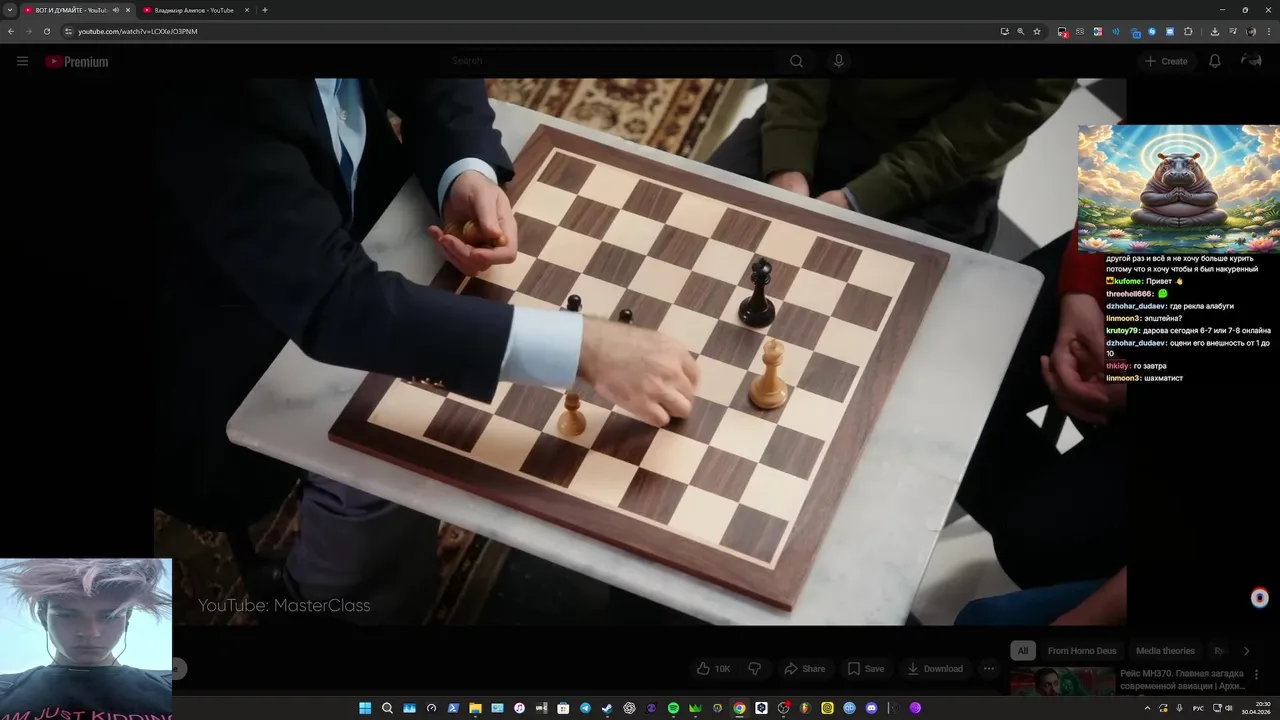Open Chrome downloads
This screenshot has height=720, width=1280.
click(x=1214, y=31)
